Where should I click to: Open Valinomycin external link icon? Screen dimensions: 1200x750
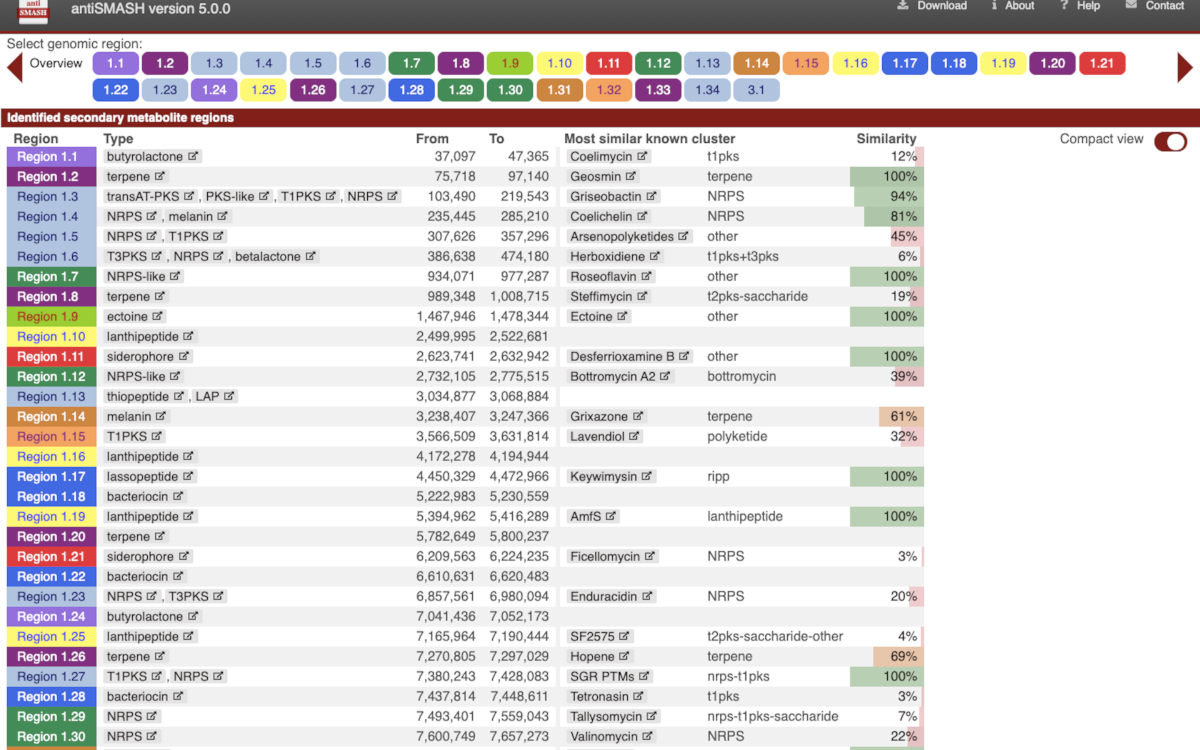[x=647, y=737]
